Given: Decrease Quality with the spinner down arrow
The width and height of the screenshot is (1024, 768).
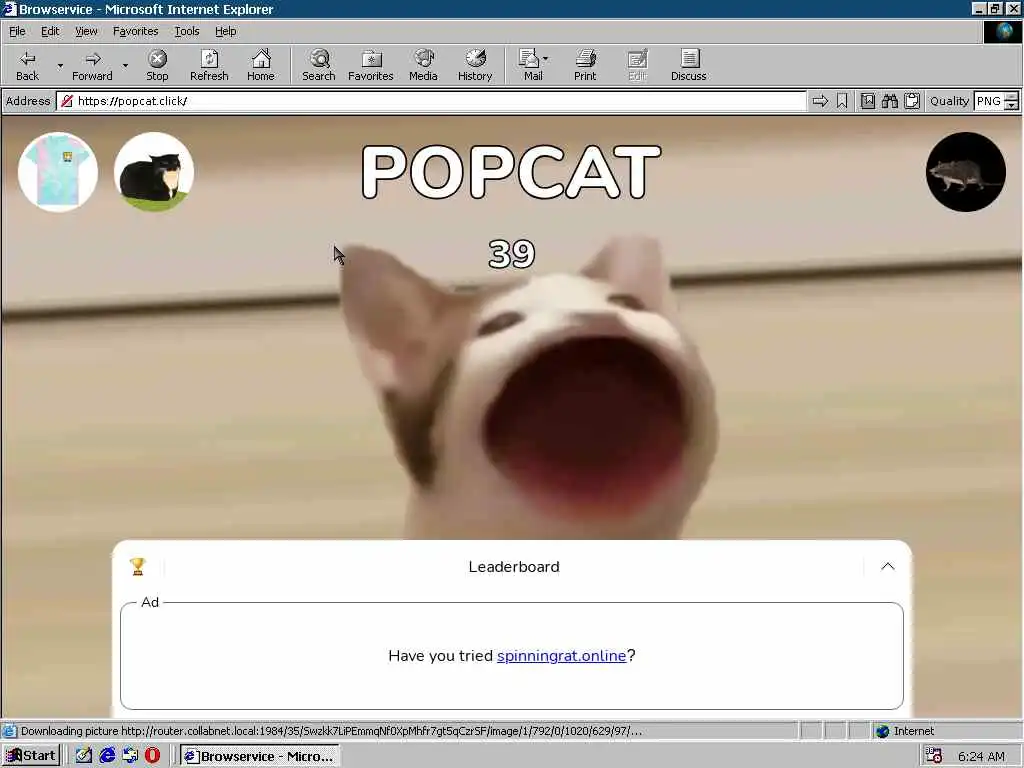Looking at the screenshot, I should tap(1012, 105).
